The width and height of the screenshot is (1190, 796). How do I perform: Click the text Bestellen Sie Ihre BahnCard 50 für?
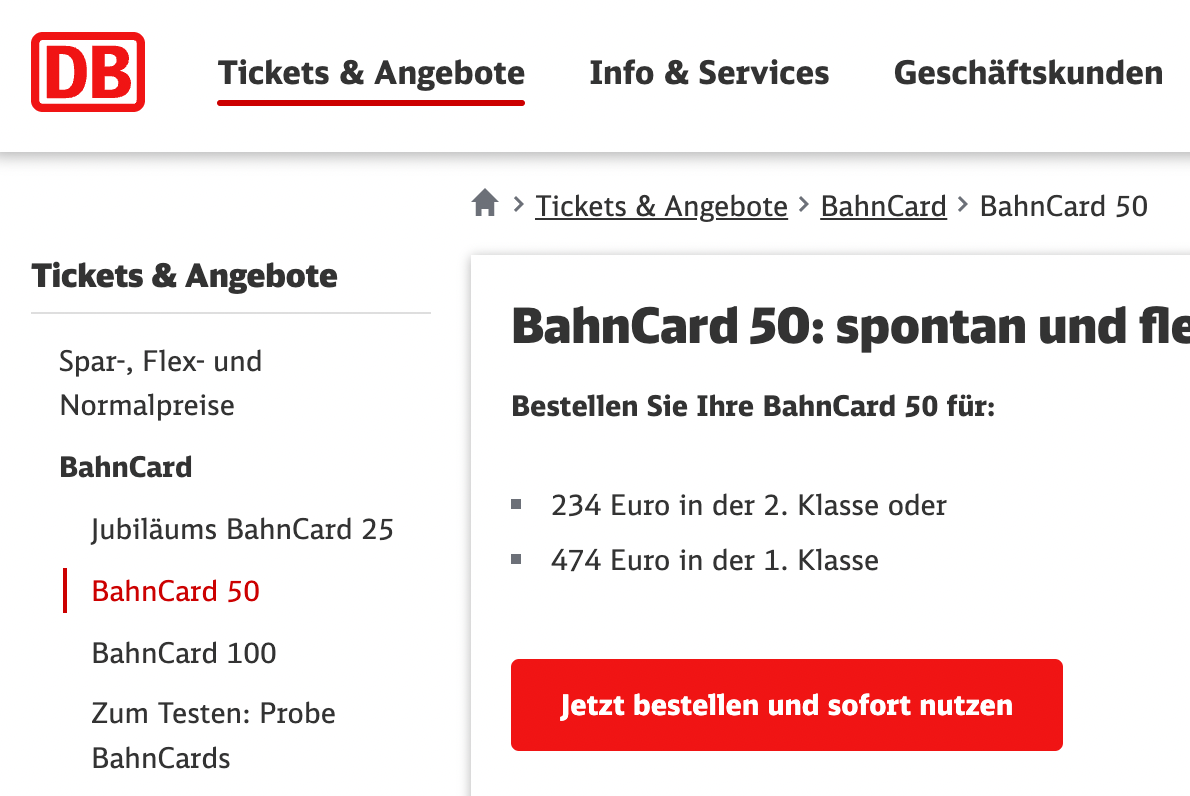click(x=753, y=407)
